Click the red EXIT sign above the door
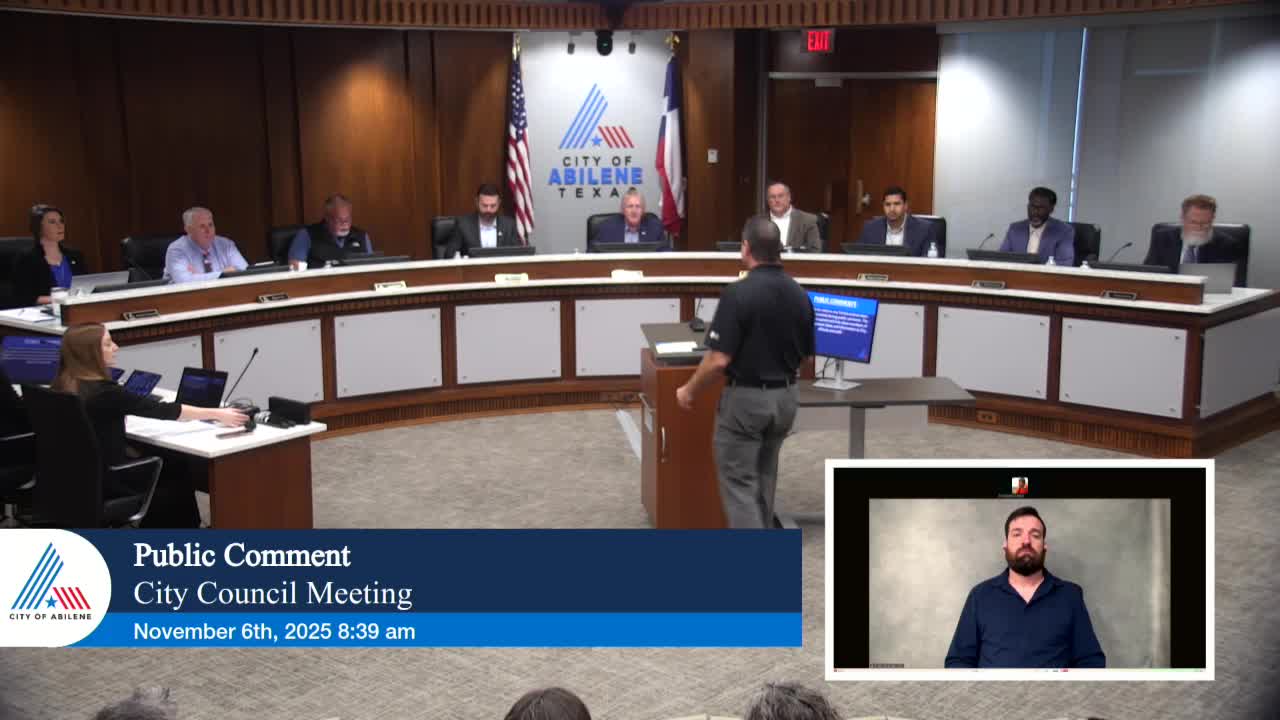Viewport: 1280px width, 720px height. point(819,41)
